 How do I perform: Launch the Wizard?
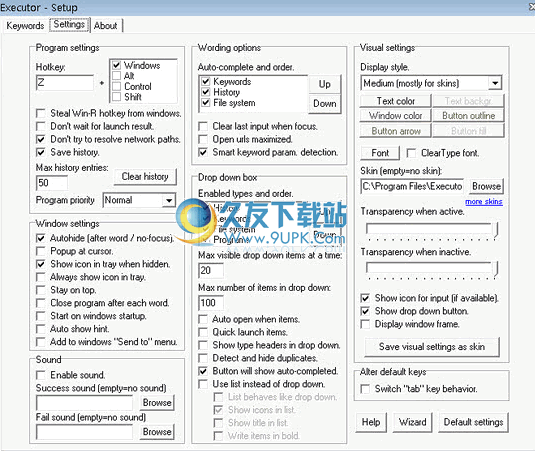(413, 422)
